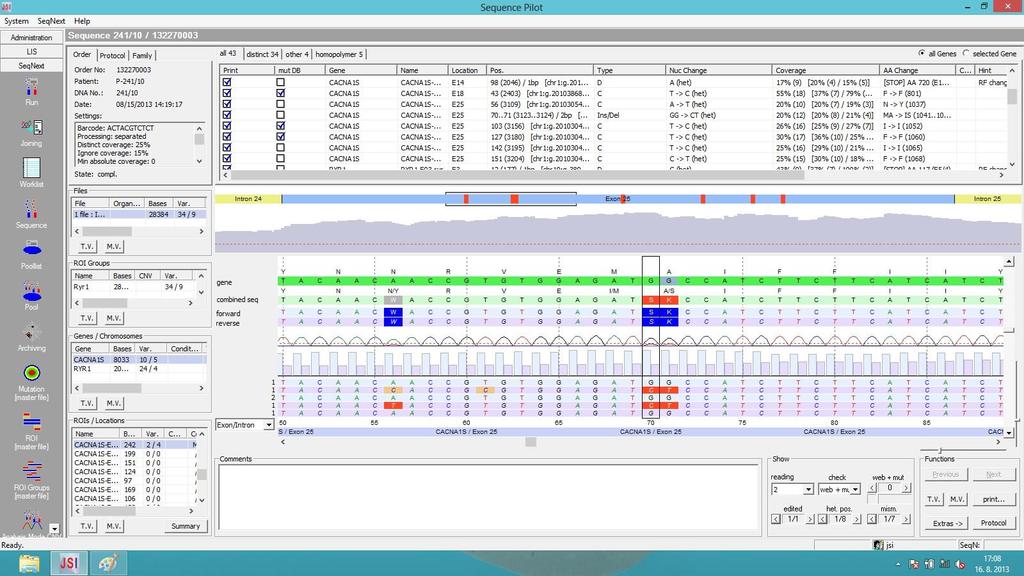The width and height of the screenshot is (1024, 576).
Task: Click the network tray icon
Action: (945, 564)
